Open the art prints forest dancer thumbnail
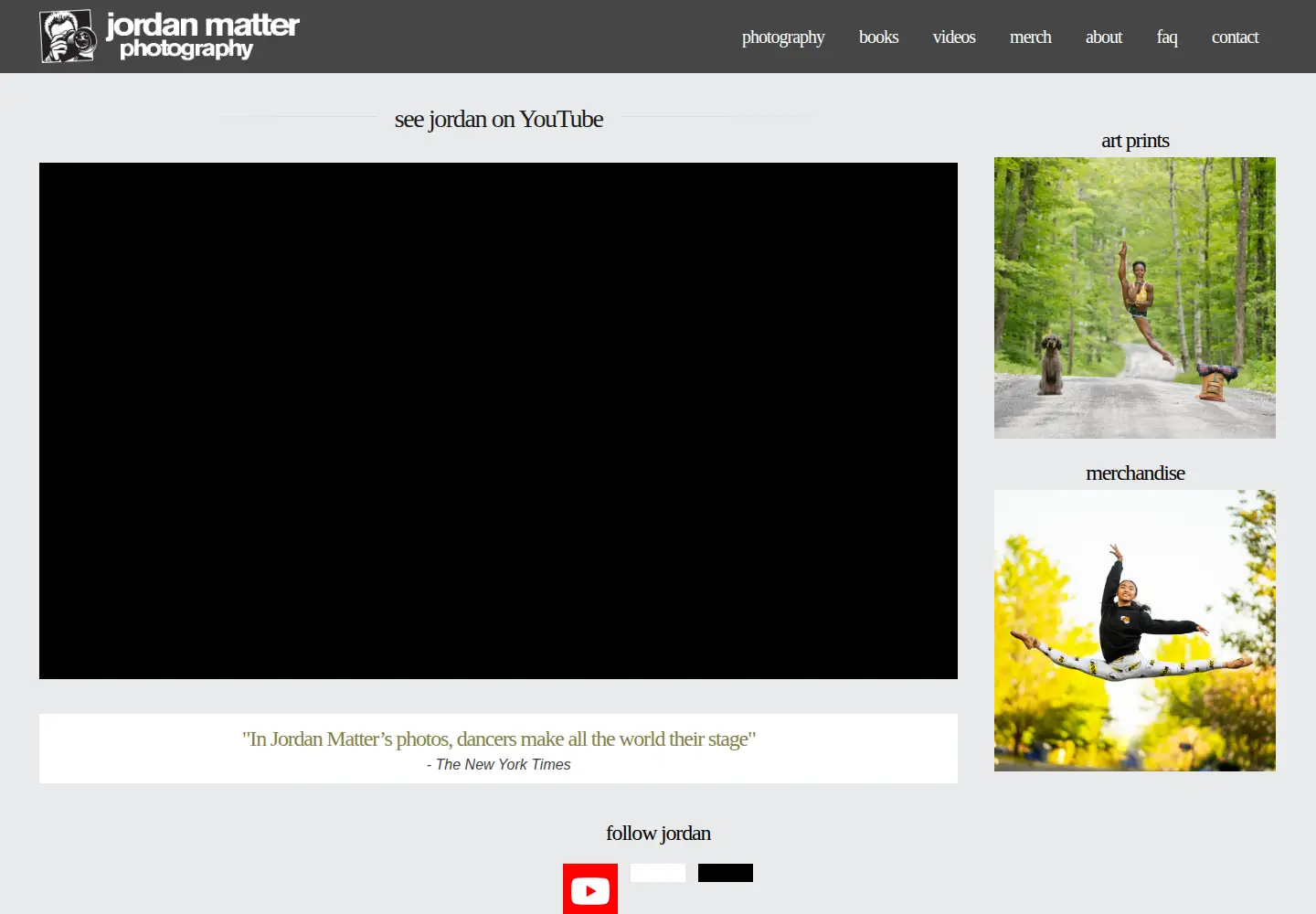 1135,298
